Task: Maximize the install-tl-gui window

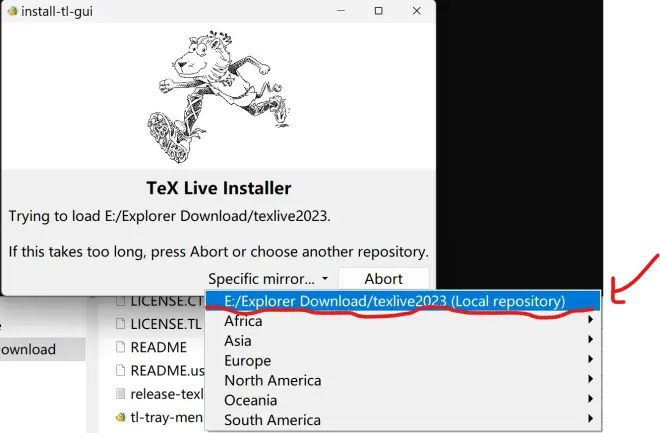Action: point(378,11)
